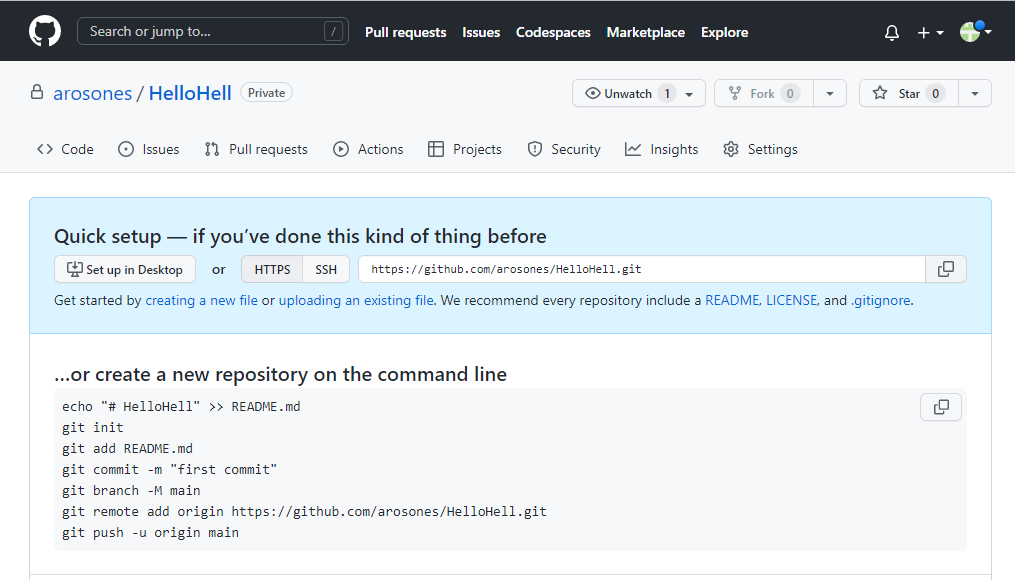Click the repository clone URL field
Screen dimensions: 1015x580
(641, 269)
